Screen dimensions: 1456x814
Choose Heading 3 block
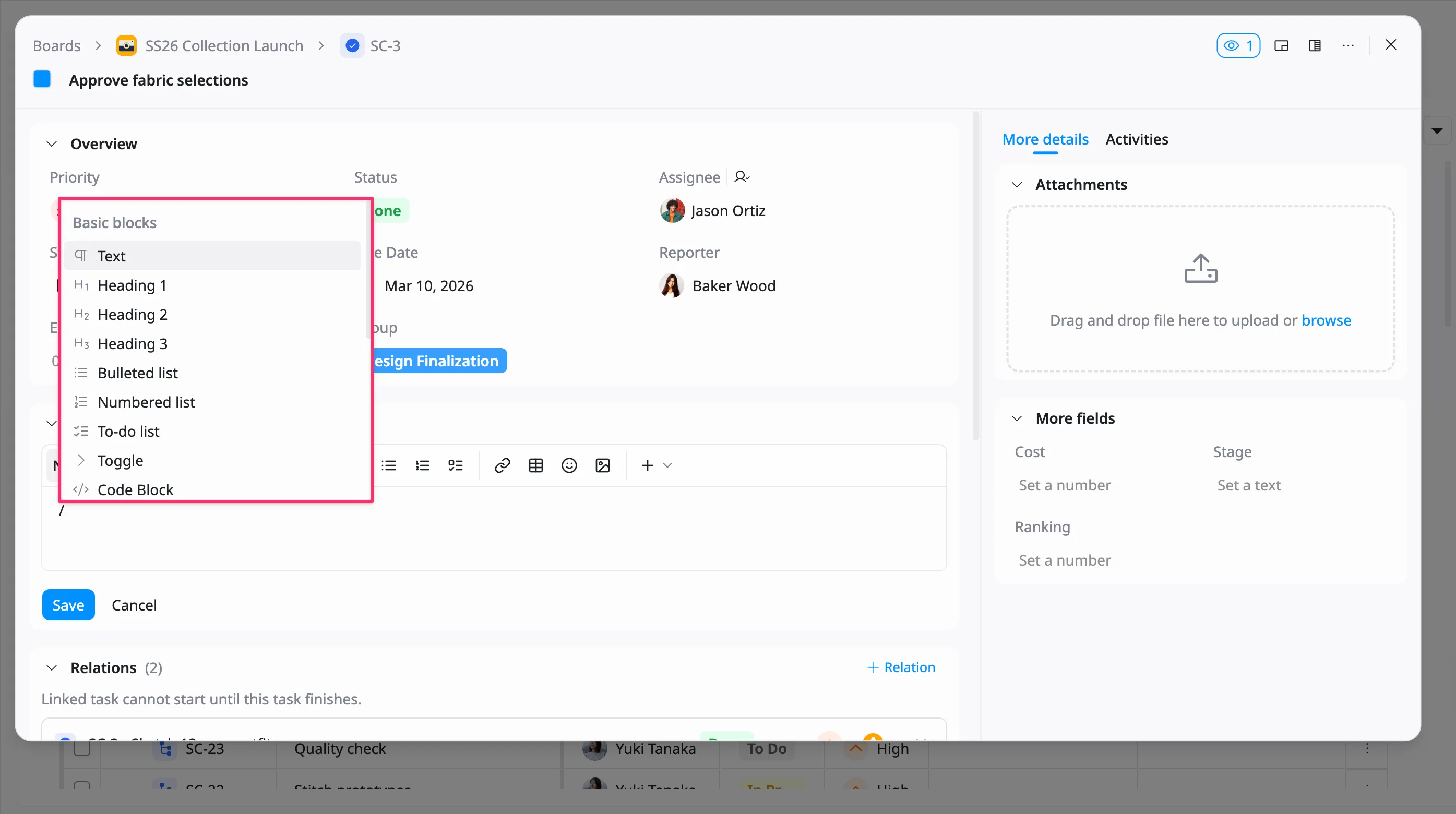click(x=212, y=344)
